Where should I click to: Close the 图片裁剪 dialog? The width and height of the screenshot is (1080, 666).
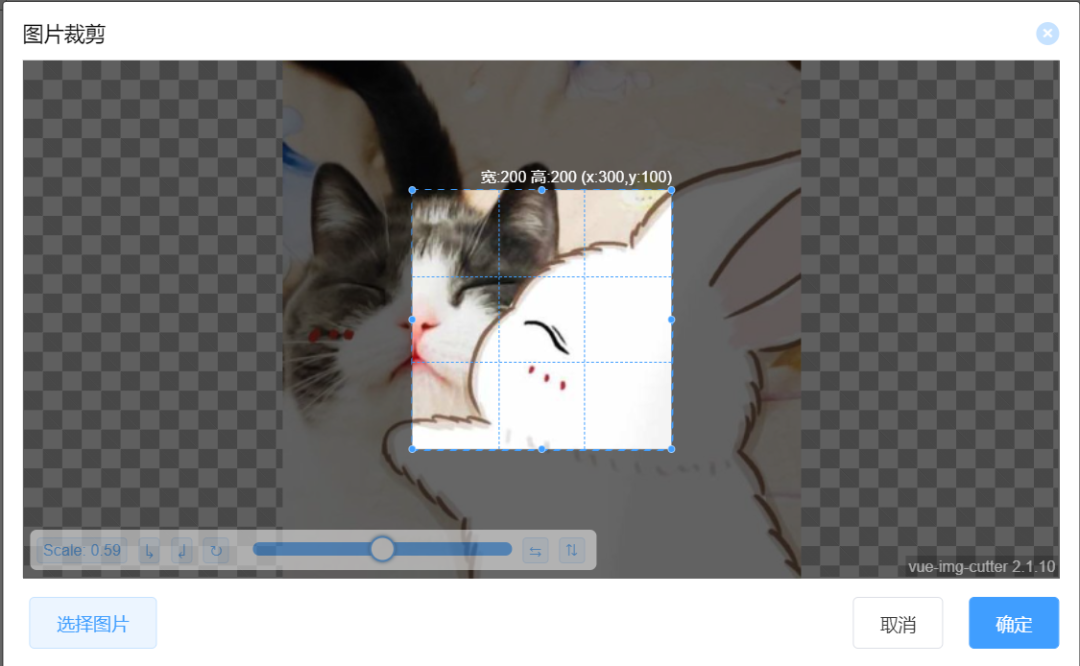click(1047, 34)
